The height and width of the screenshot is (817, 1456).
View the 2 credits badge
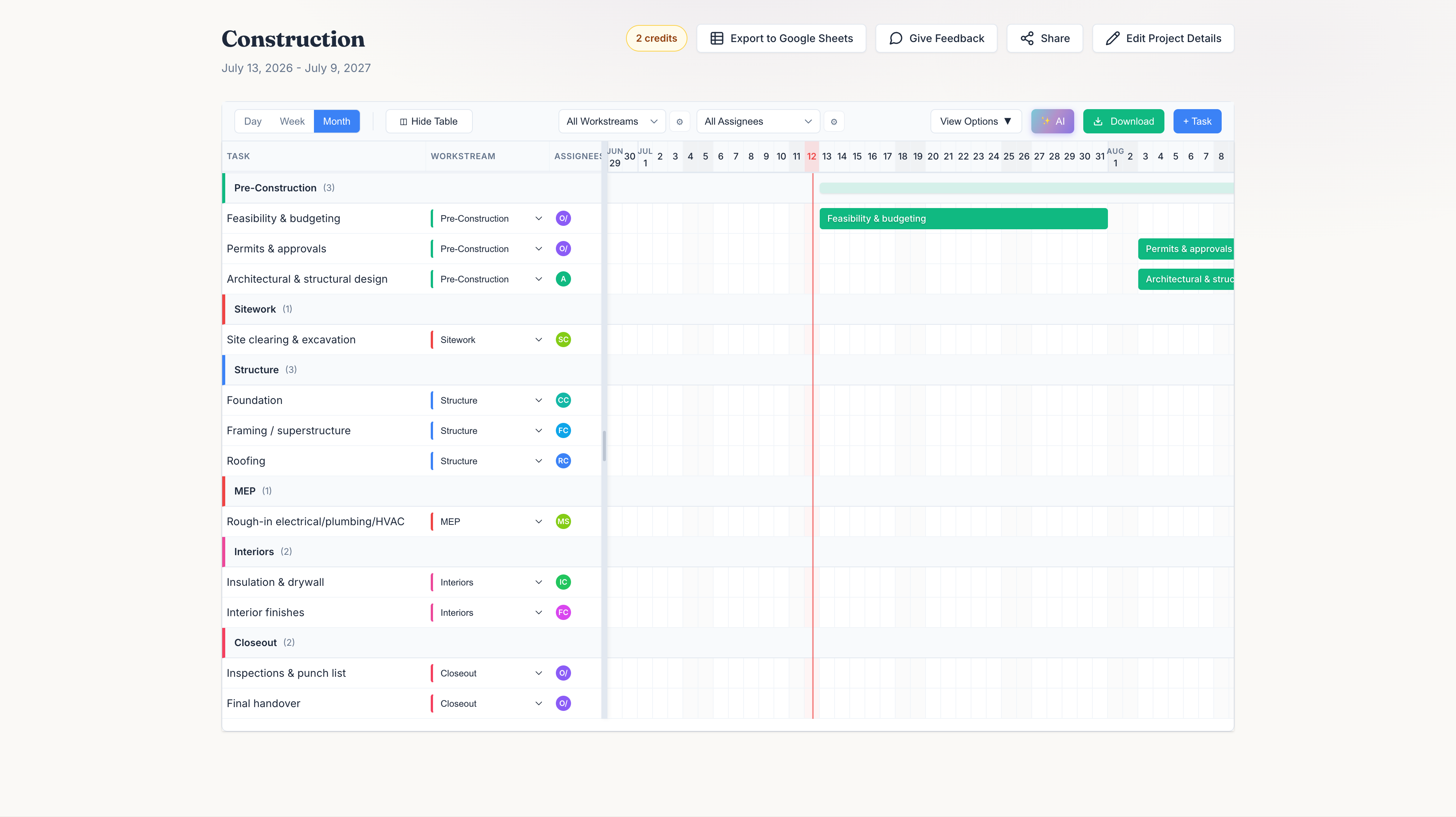click(656, 38)
